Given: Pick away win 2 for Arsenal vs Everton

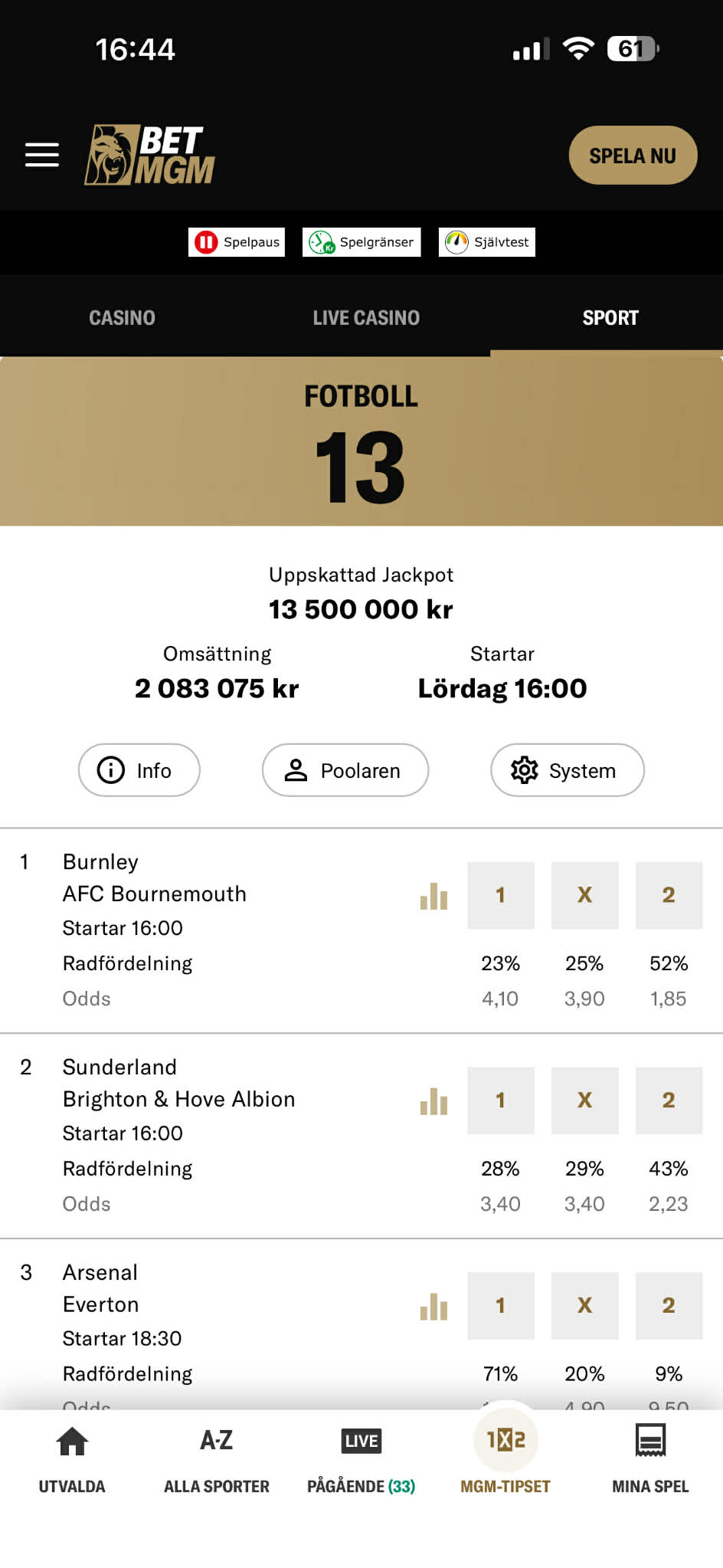Looking at the screenshot, I should point(669,1306).
